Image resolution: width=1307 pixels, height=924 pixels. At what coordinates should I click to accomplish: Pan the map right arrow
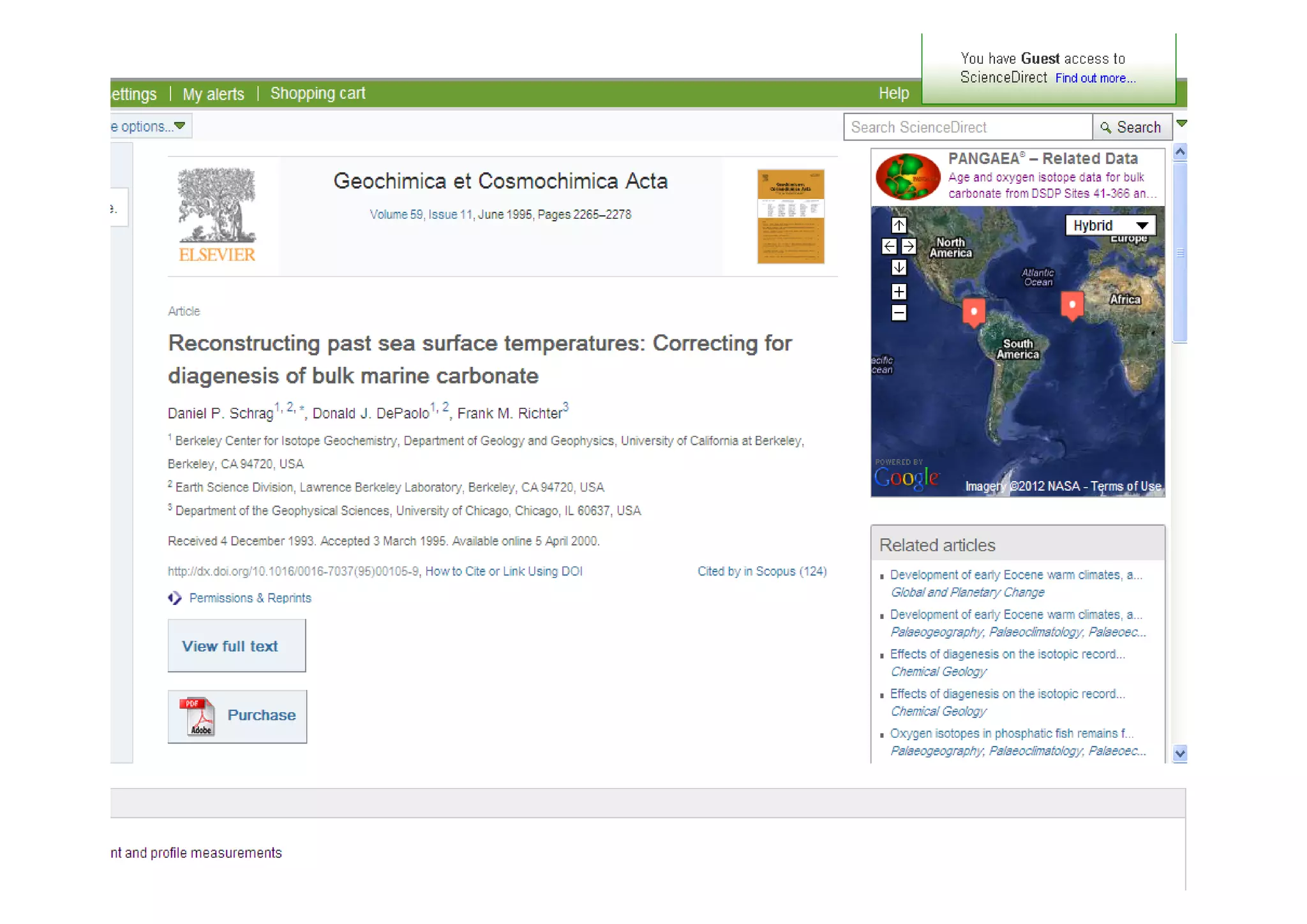tap(909, 246)
